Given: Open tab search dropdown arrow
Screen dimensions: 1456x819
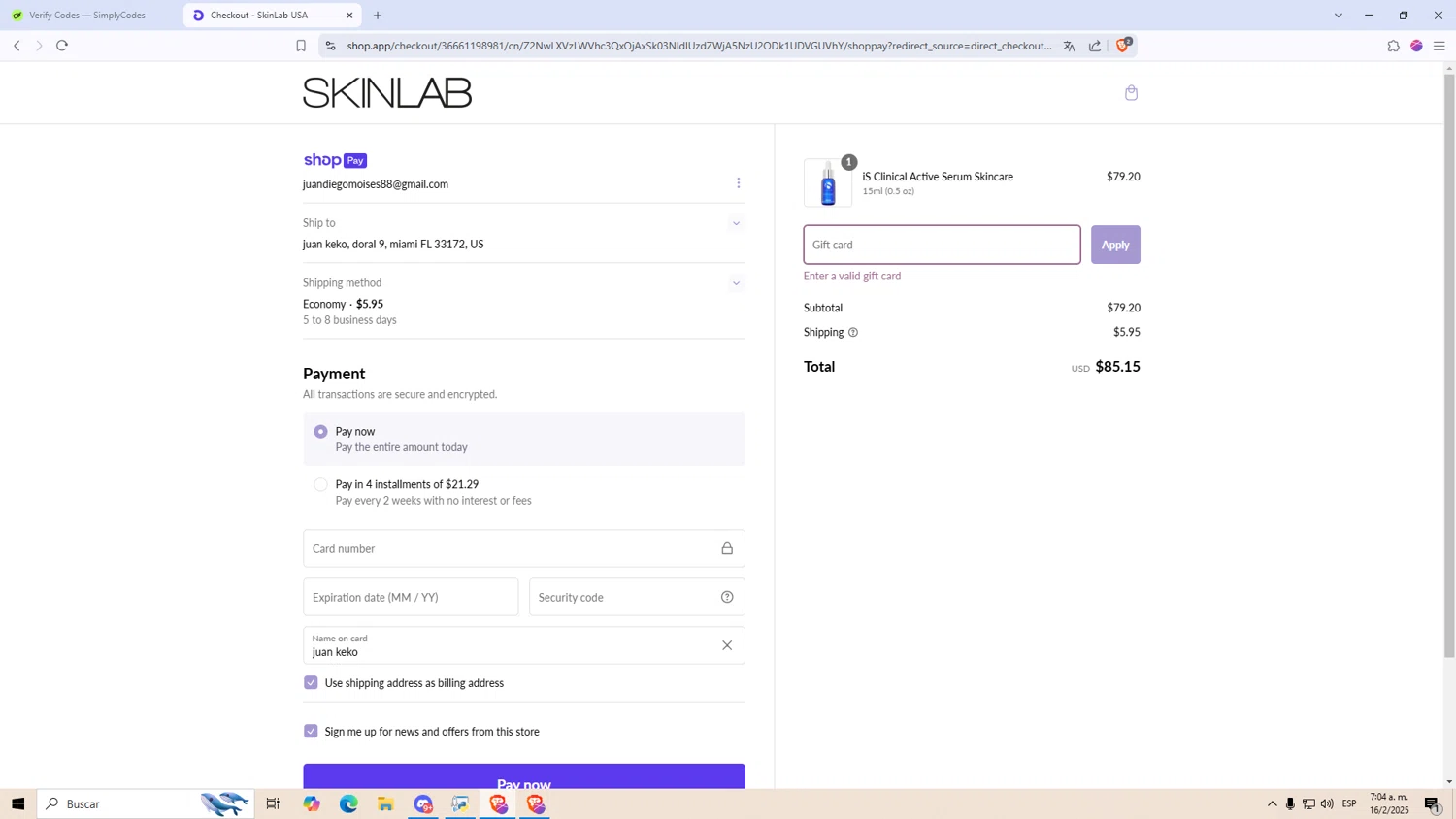Looking at the screenshot, I should [x=1338, y=16].
